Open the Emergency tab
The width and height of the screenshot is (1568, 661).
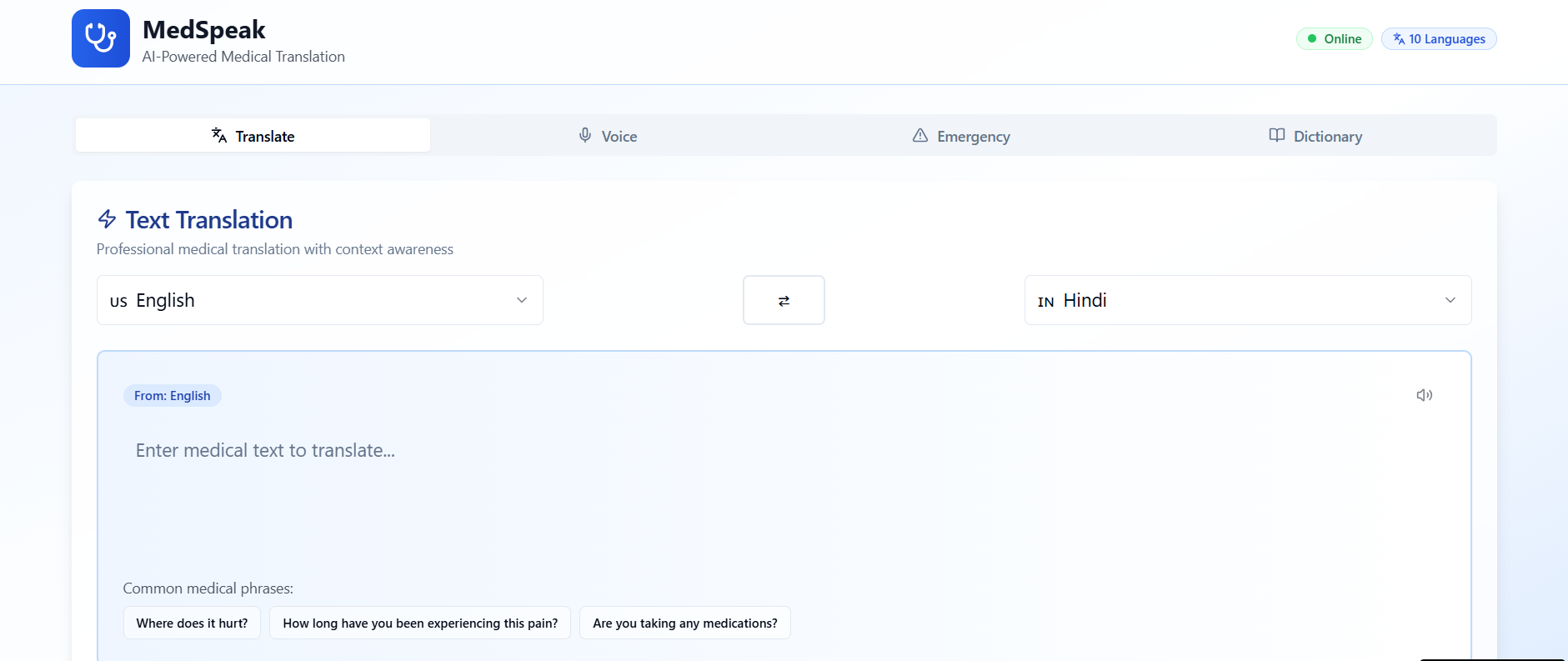click(961, 135)
